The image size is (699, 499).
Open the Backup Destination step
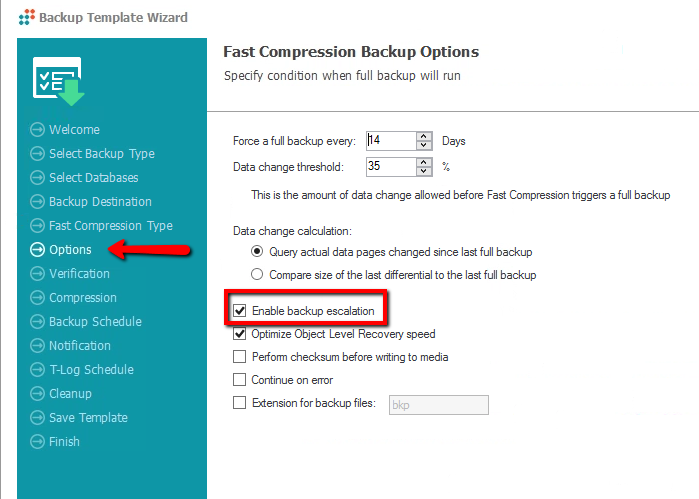click(x=100, y=202)
